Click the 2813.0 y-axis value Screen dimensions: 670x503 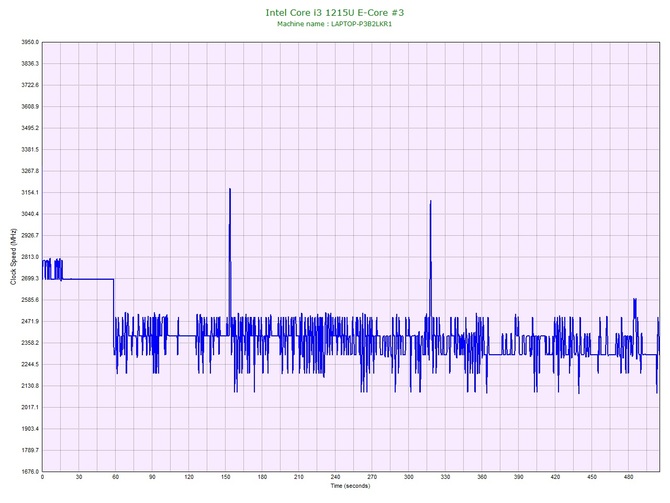tap(30, 257)
